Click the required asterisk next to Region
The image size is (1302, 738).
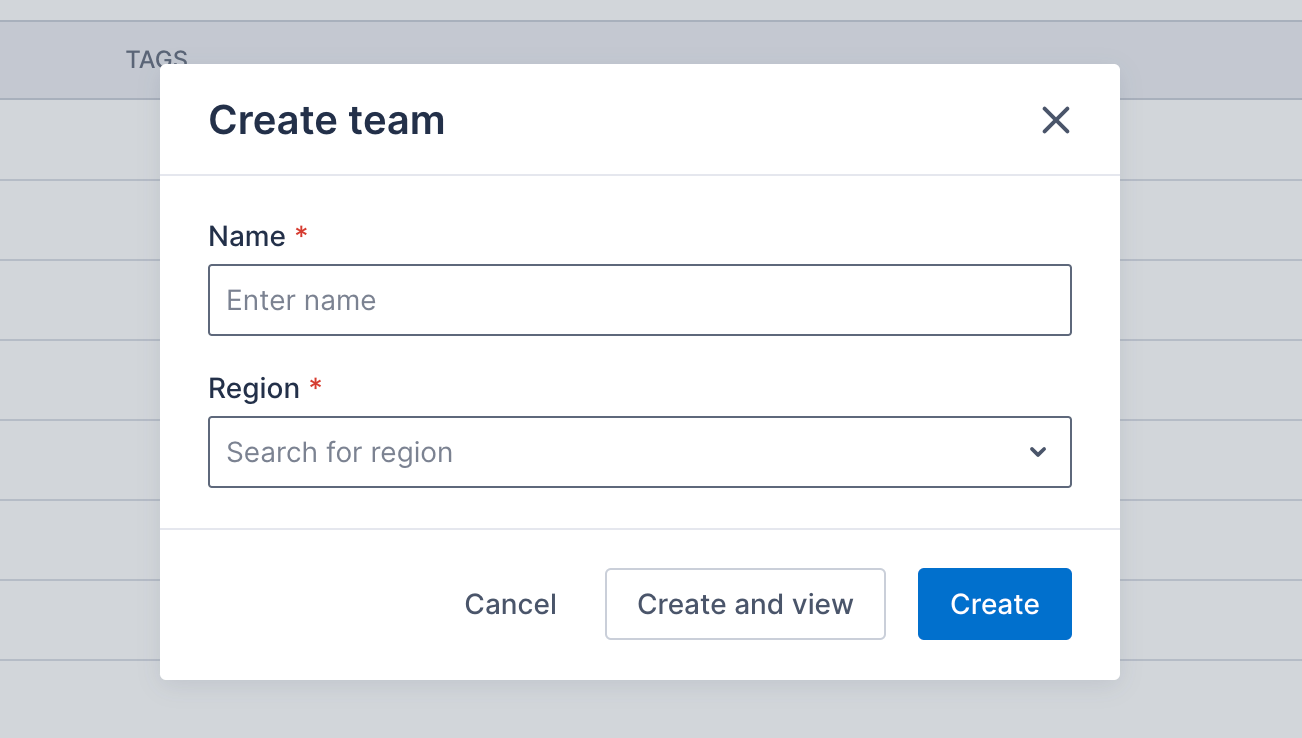[316, 386]
